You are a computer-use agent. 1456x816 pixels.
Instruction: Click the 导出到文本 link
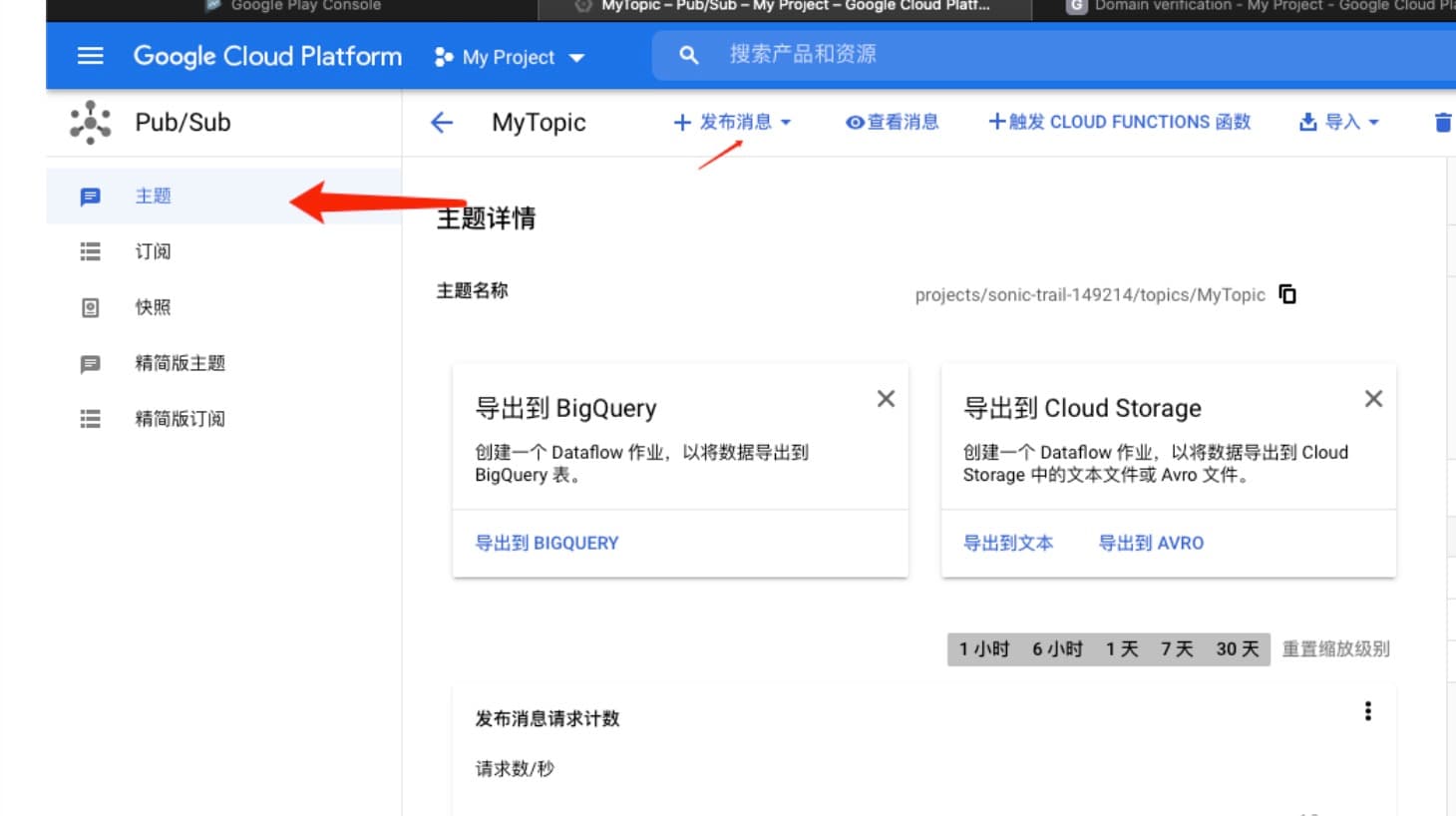coord(1008,544)
